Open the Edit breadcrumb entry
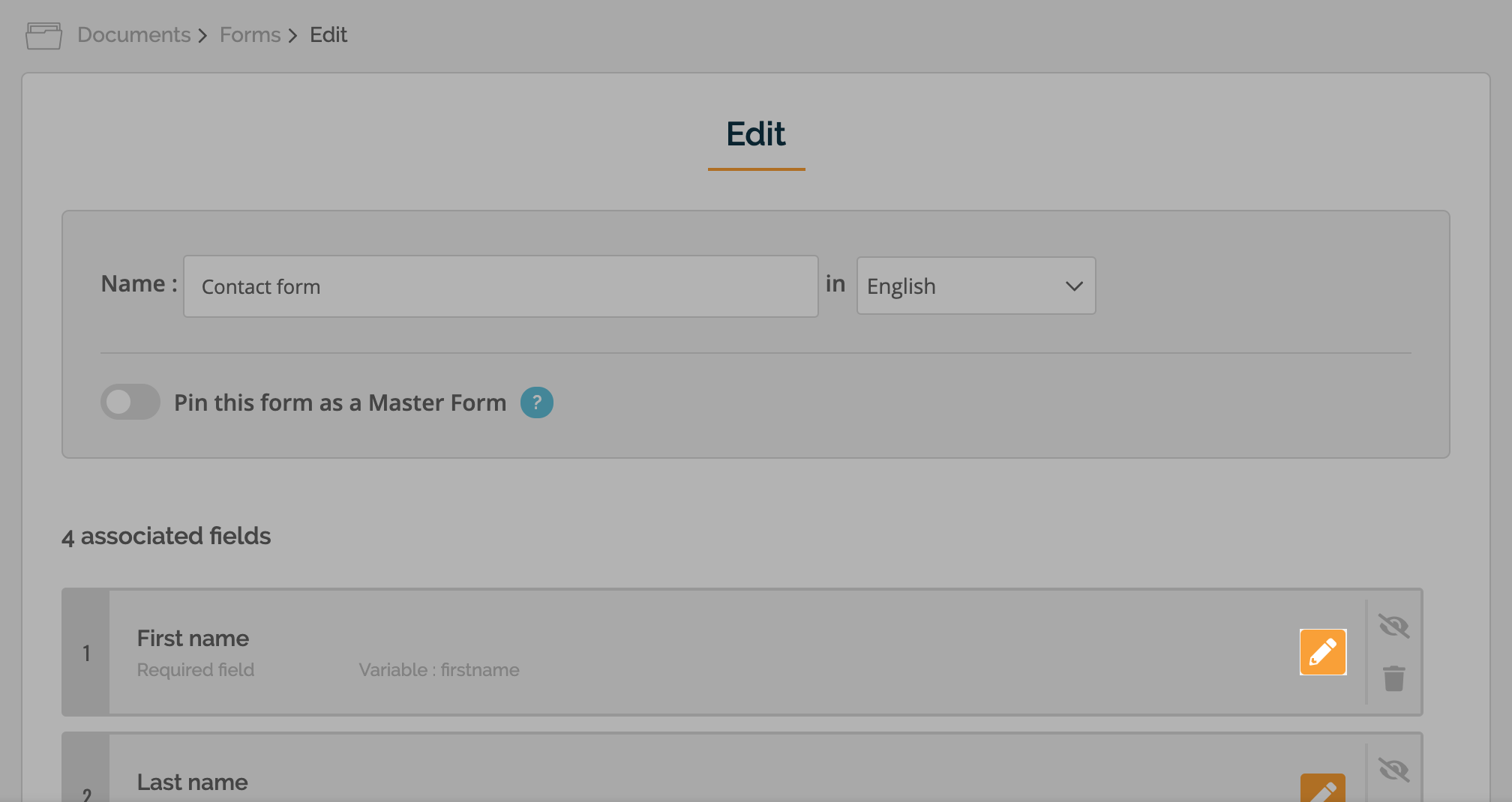 [328, 34]
